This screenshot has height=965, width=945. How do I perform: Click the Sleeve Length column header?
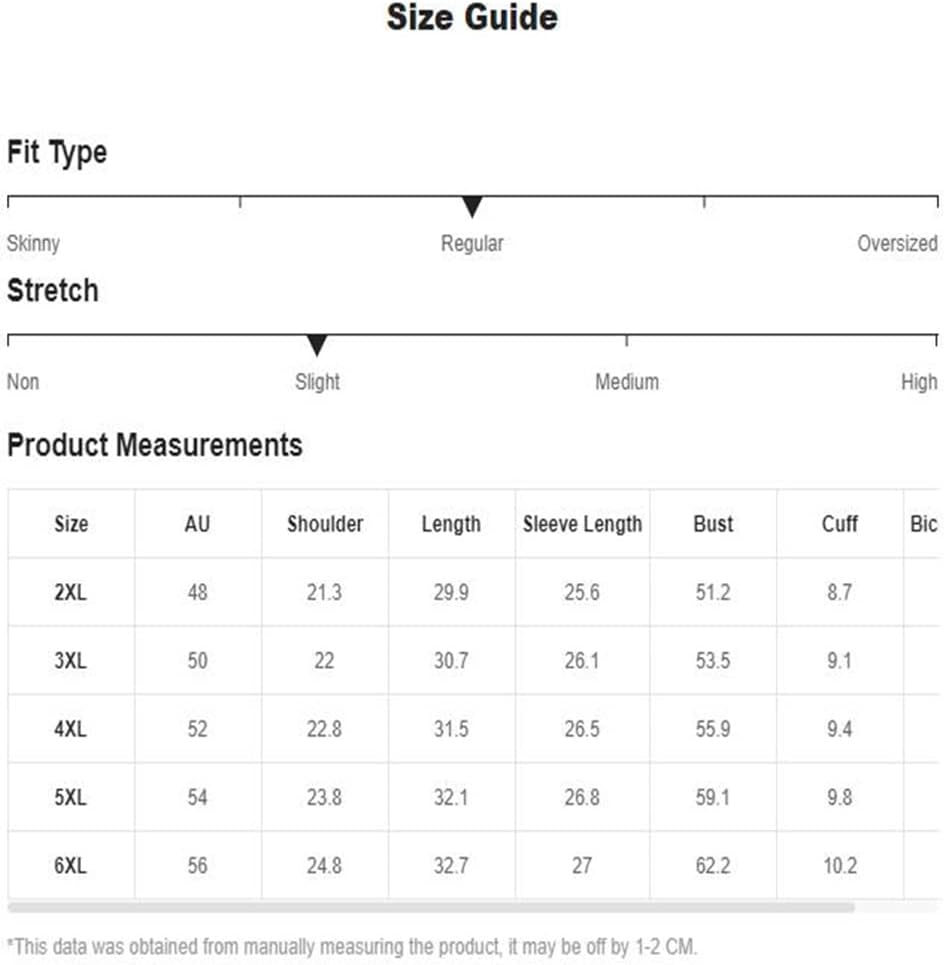(582, 524)
